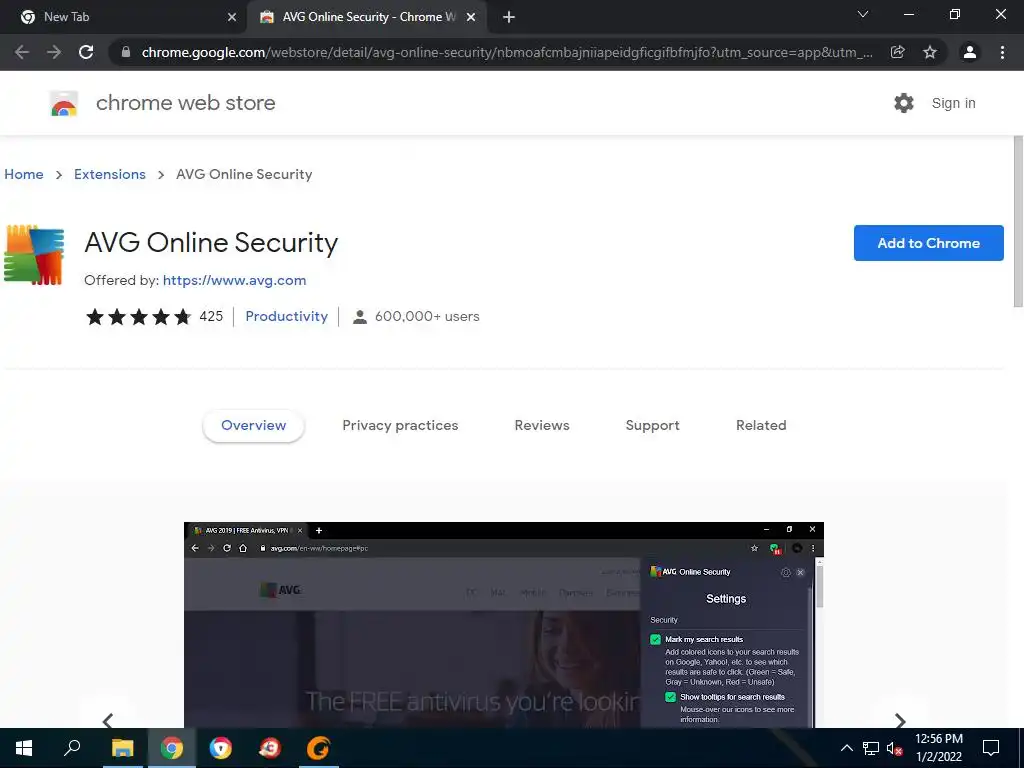Go back using the browser back arrow
Image resolution: width=1024 pixels, height=768 pixels.
click(22, 52)
